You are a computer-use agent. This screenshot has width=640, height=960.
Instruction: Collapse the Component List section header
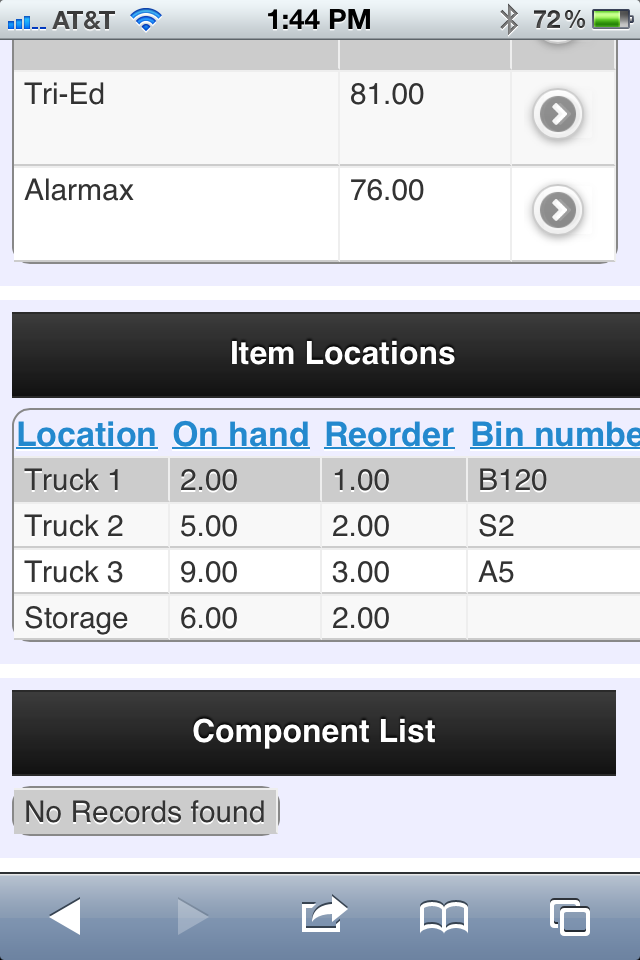314,733
